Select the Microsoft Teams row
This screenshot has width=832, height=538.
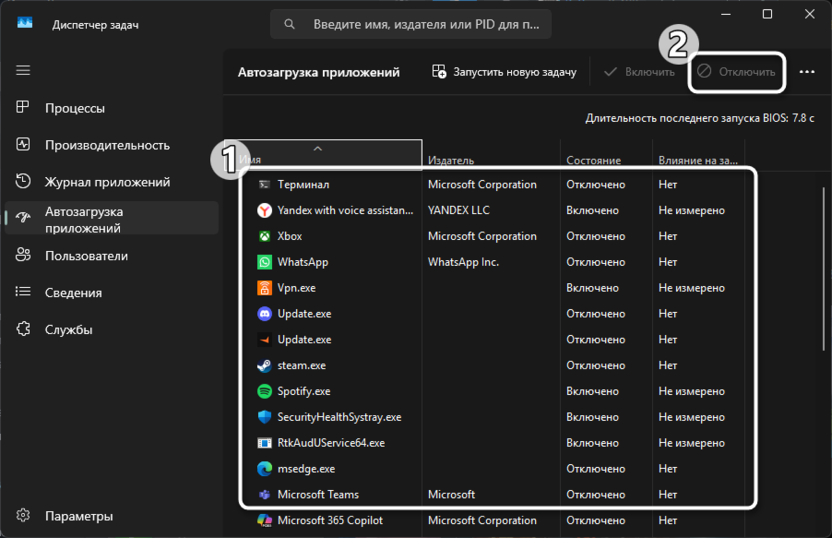(x=318, y=494)
